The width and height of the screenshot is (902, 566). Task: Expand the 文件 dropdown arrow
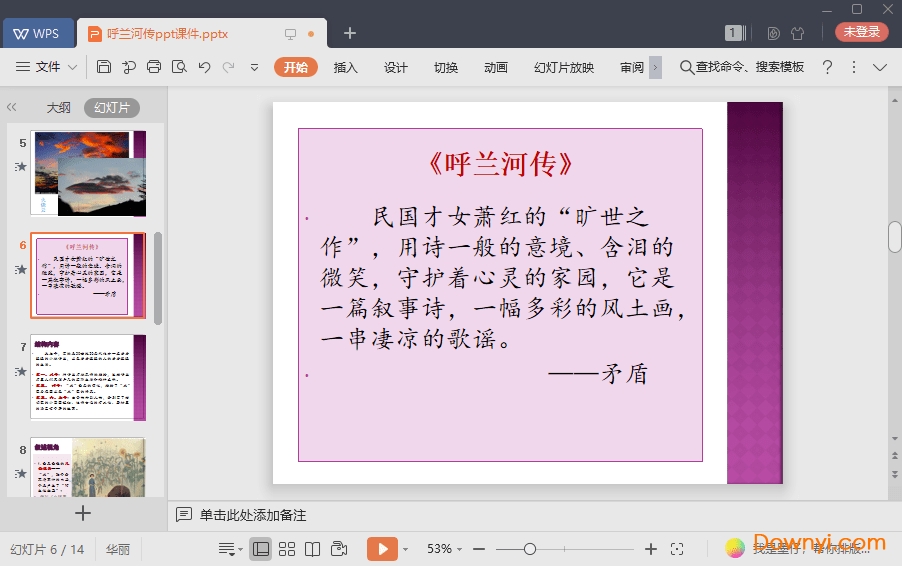pyautogui.click(x=72, y=67)
